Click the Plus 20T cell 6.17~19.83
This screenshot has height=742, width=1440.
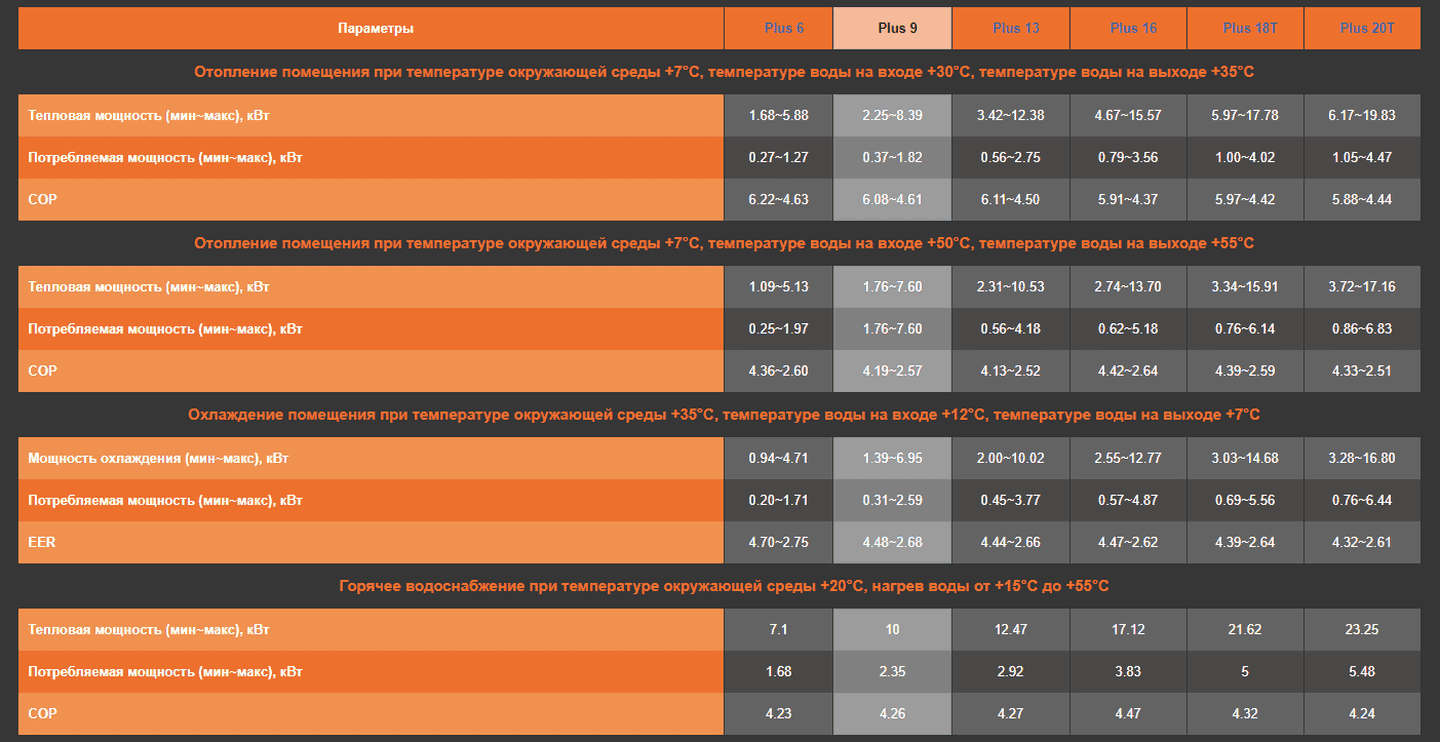[1361, 115]
